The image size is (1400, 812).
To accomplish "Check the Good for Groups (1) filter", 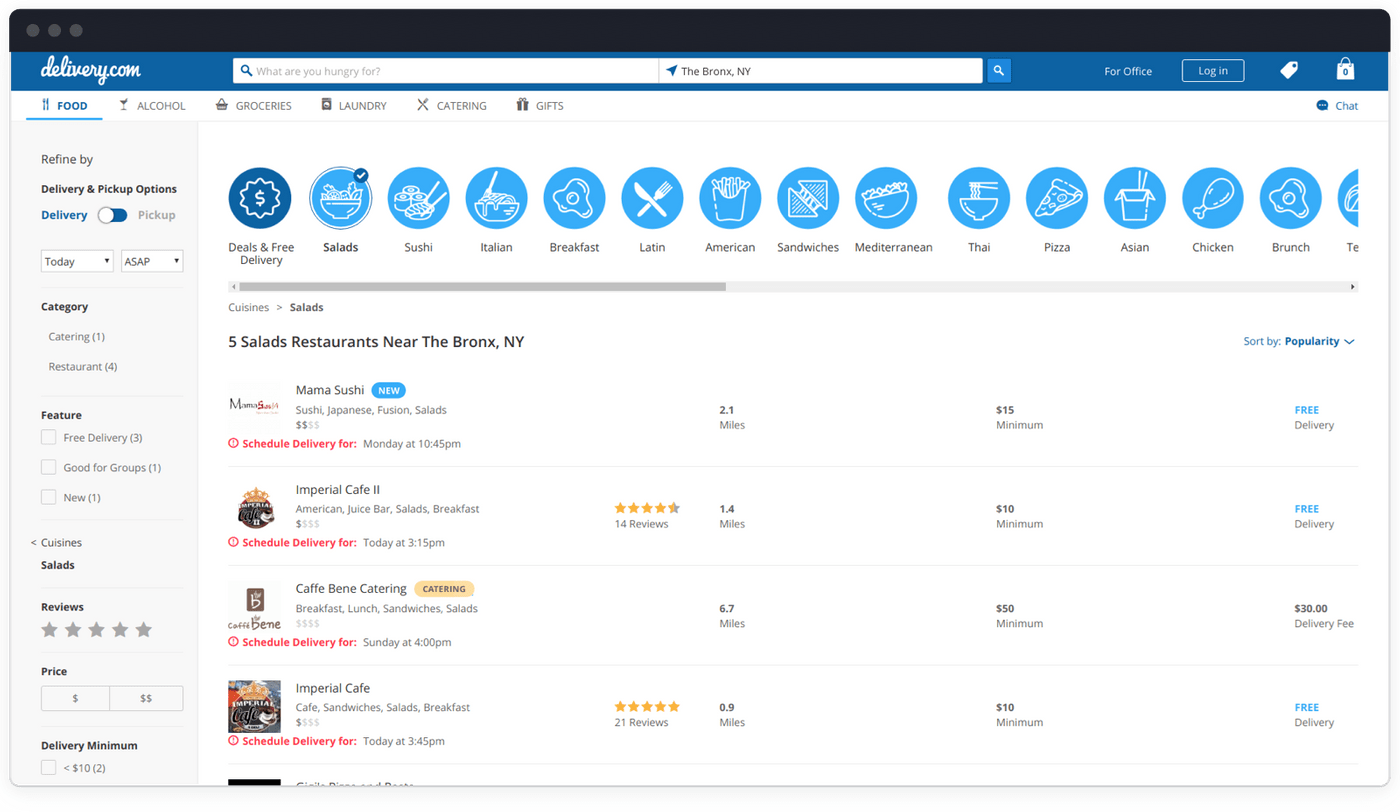I will click(x=48, y=467).
